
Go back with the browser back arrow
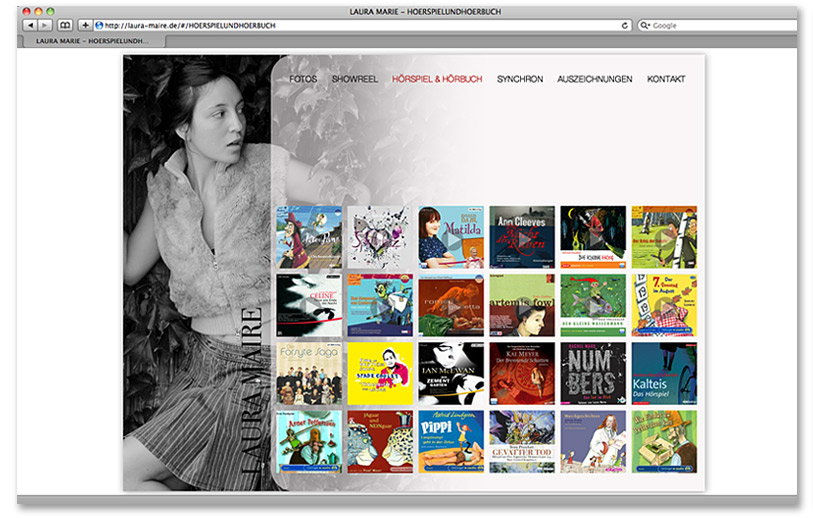[30, 25]
